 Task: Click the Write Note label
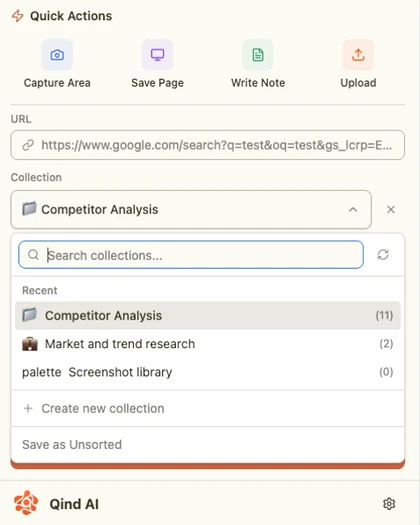[x=258, y=83]
